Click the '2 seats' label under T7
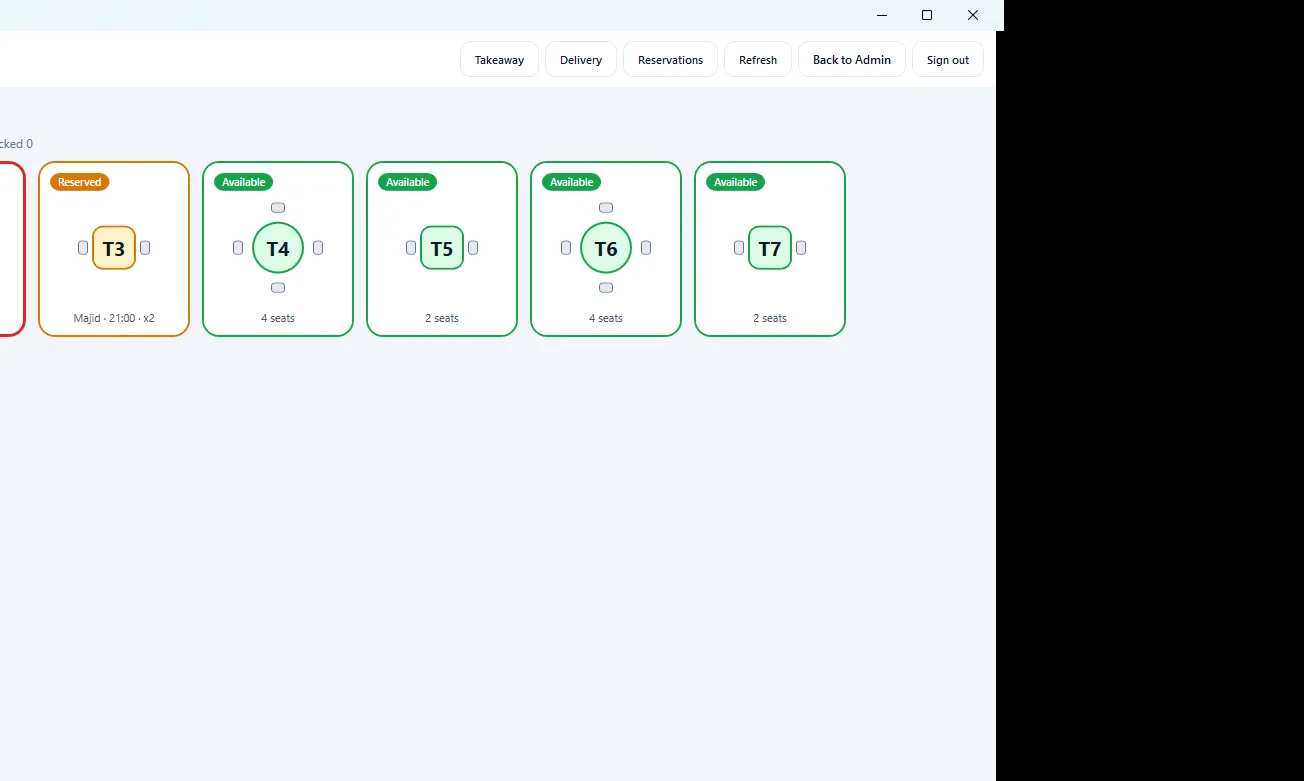This screenshot has width=1304, height=781. coord(770,318)
